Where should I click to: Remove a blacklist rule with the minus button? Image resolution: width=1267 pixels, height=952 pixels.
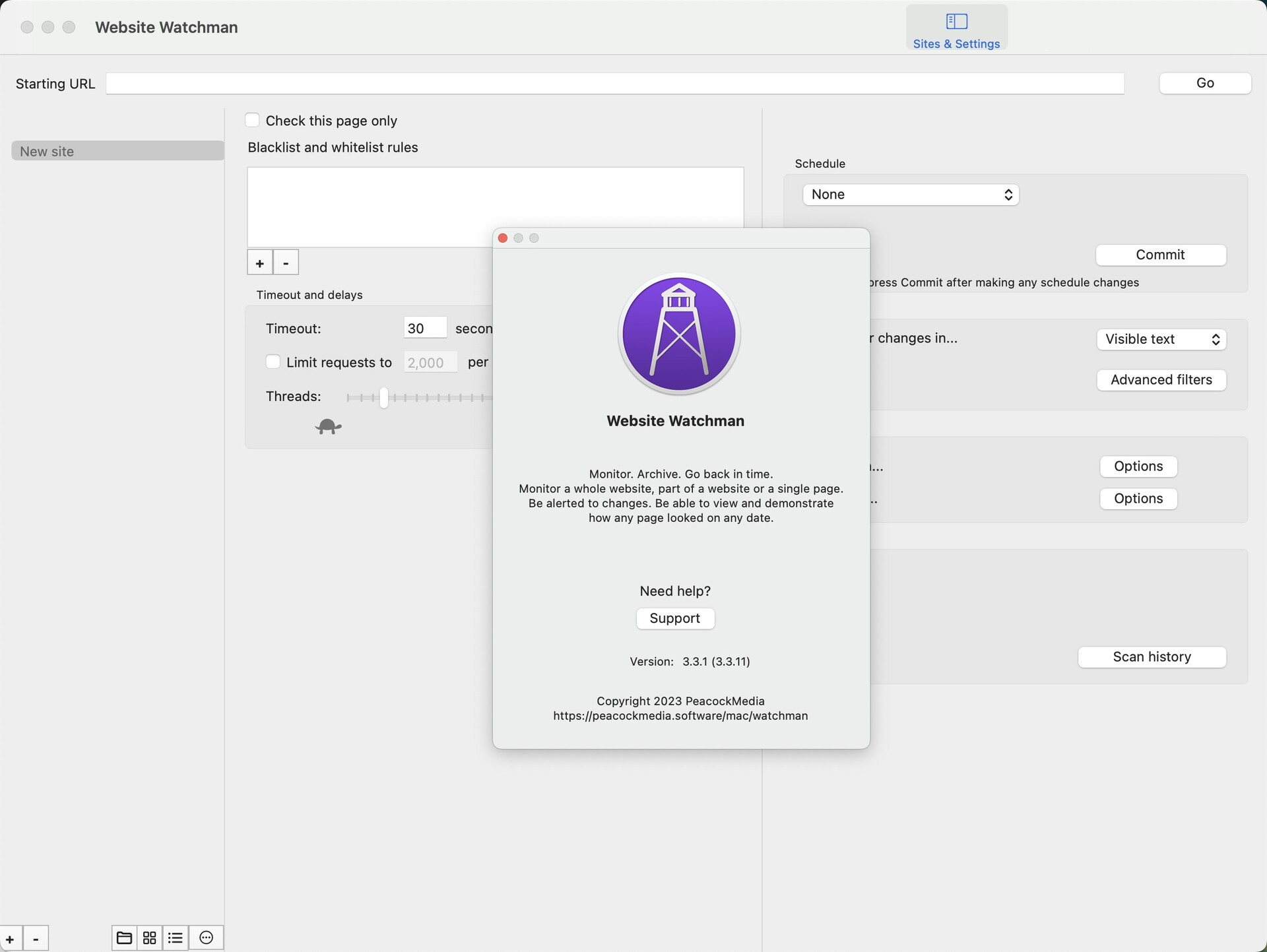[x=285, y=262]
